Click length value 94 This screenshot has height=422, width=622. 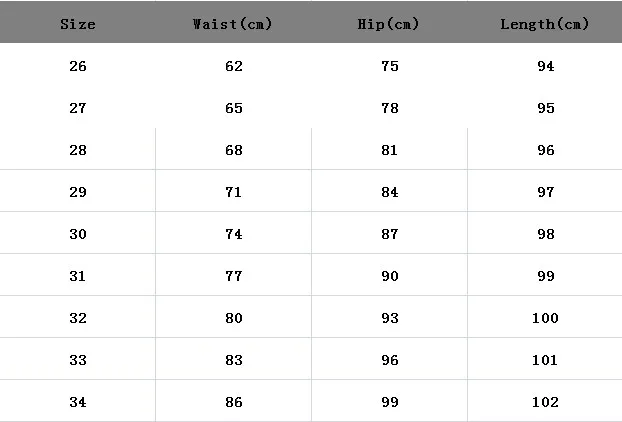tap(546, 66)
